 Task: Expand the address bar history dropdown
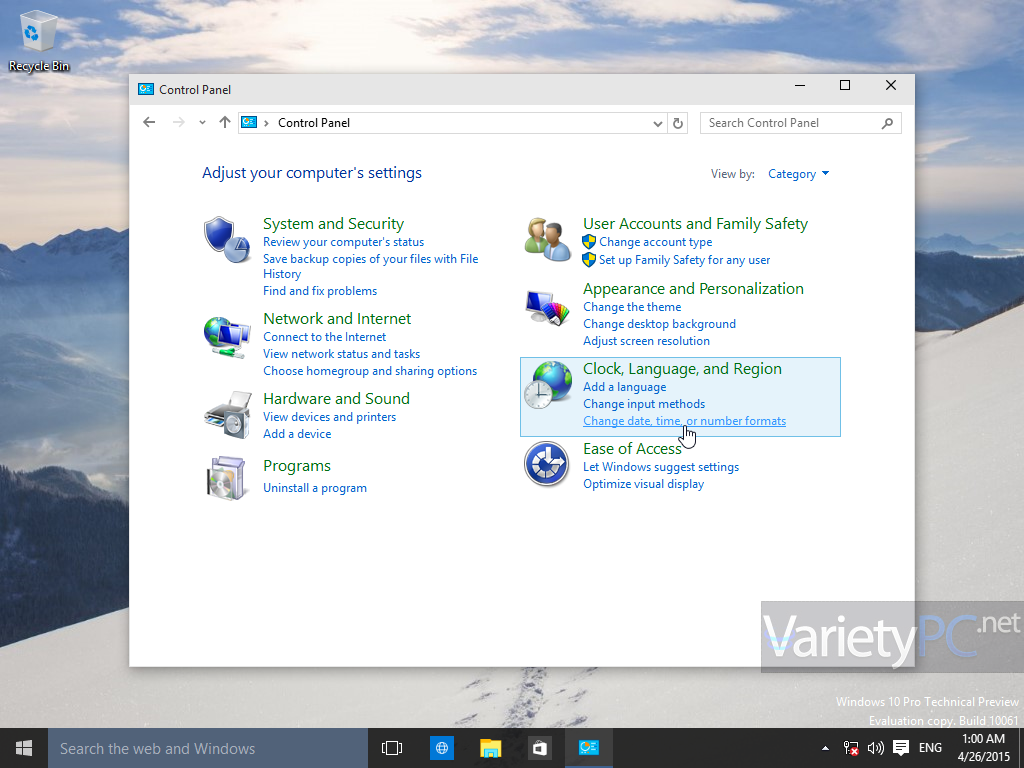click(658, 123)
